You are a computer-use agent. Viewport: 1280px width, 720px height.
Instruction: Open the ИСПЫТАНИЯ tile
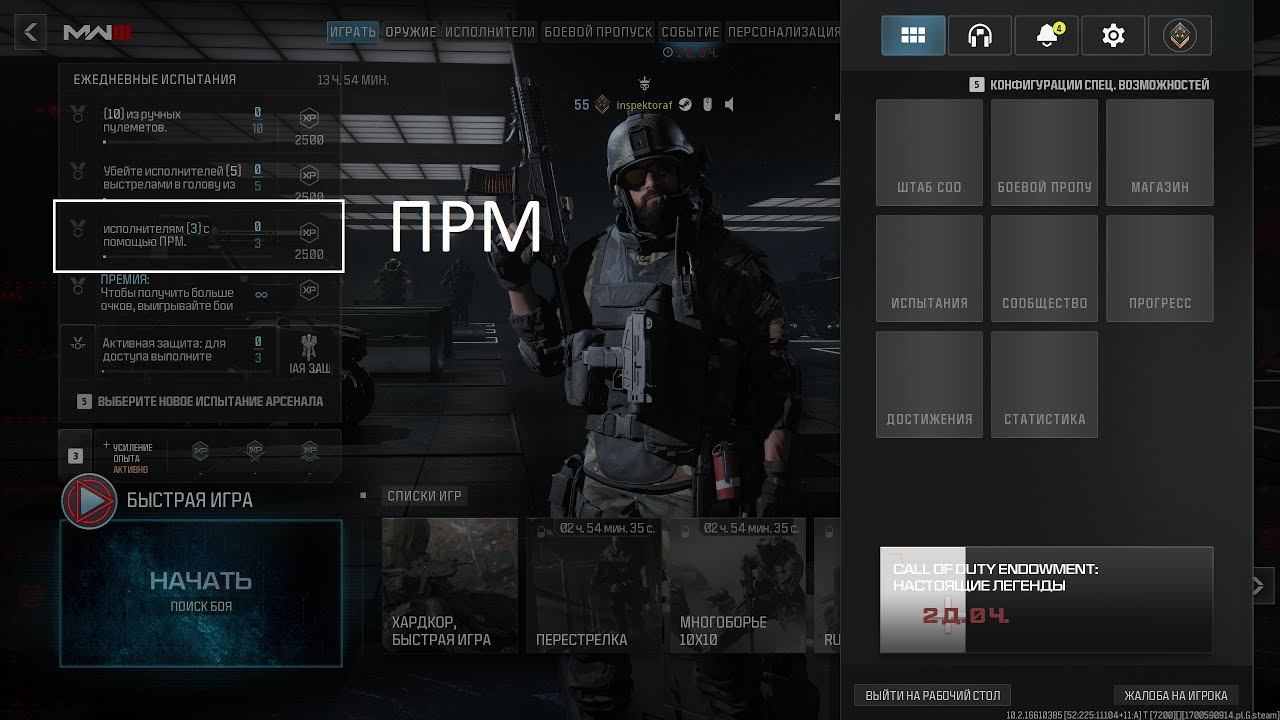tap(929, 268)
